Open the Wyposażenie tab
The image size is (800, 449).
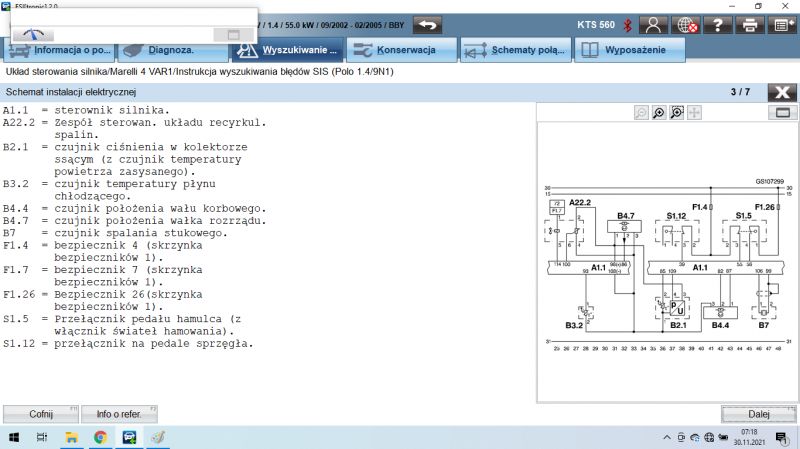[x=630, y=50]
